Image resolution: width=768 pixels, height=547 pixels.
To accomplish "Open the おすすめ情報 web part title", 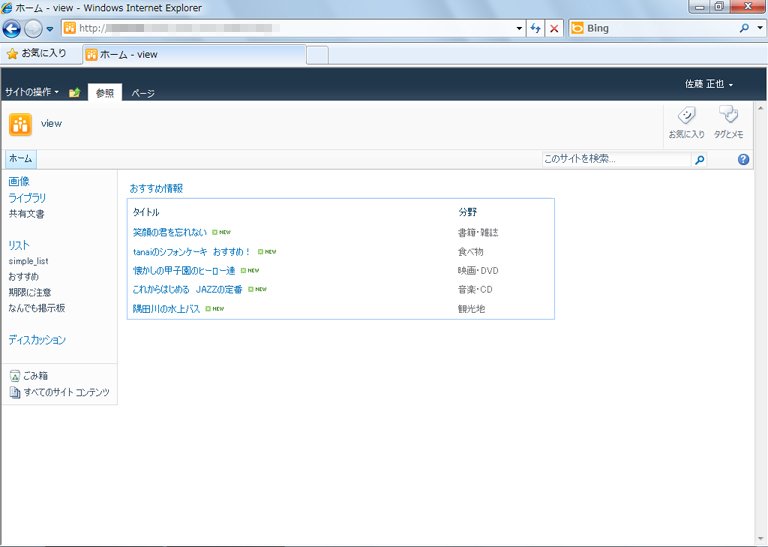I will tap(156, 189).
